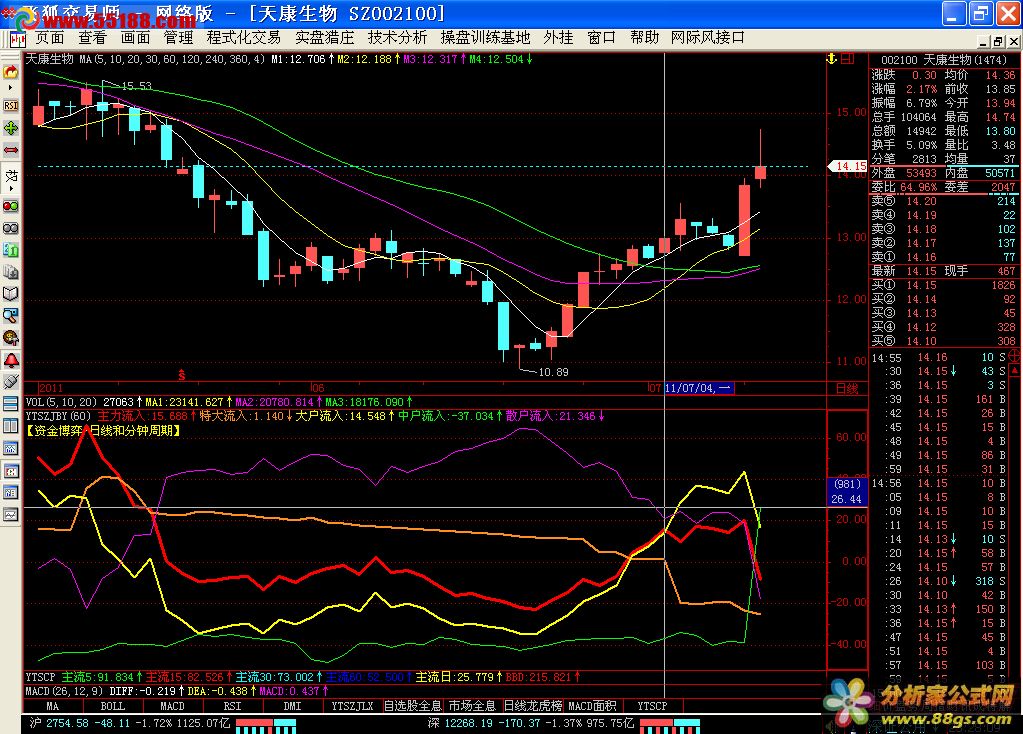Screen dimensions: 1023x734
Task: Switch to the 日线龙虎榜 tab
Action: (533, 706)
